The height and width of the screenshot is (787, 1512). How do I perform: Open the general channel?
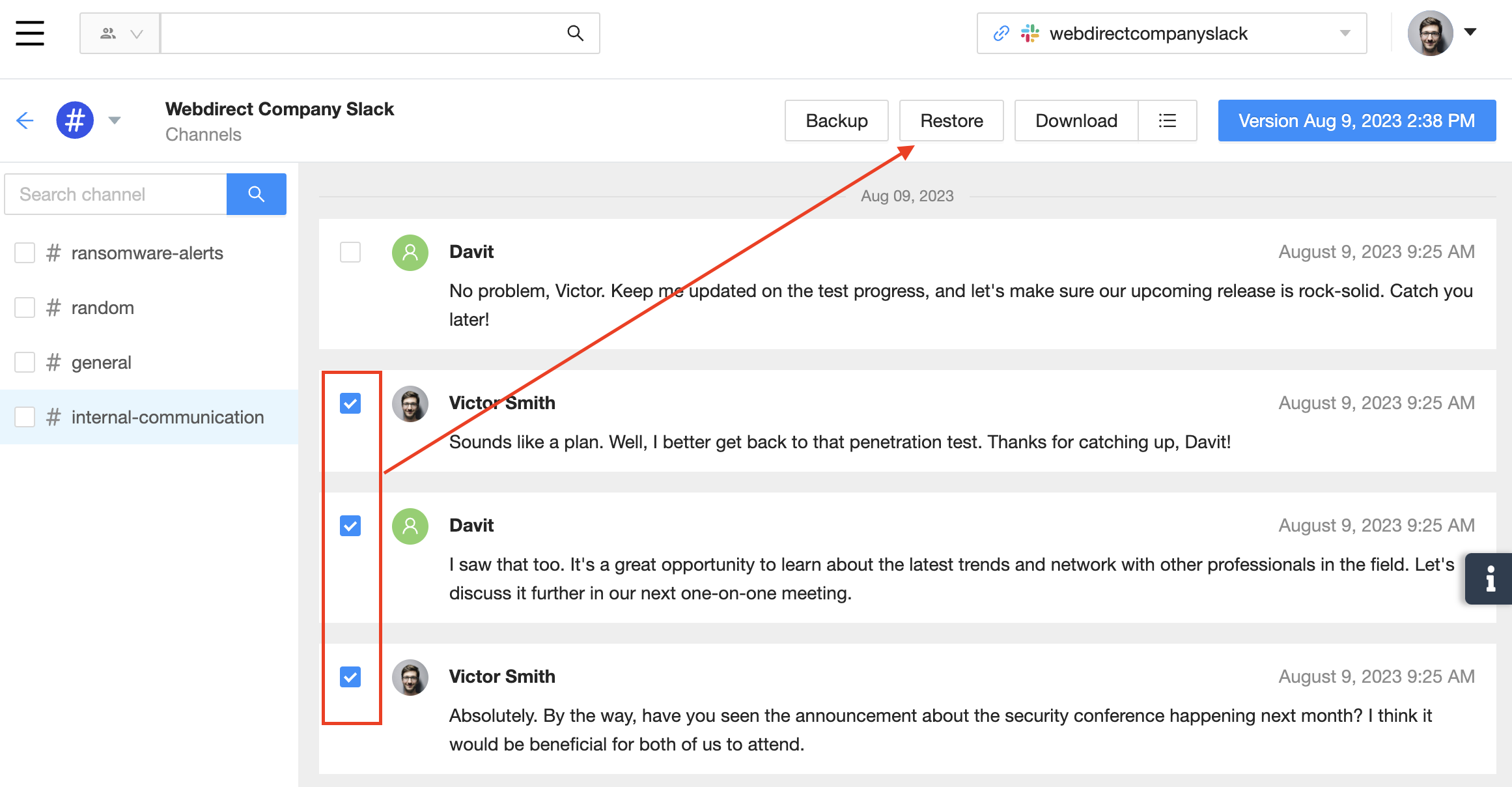[101, 362]
